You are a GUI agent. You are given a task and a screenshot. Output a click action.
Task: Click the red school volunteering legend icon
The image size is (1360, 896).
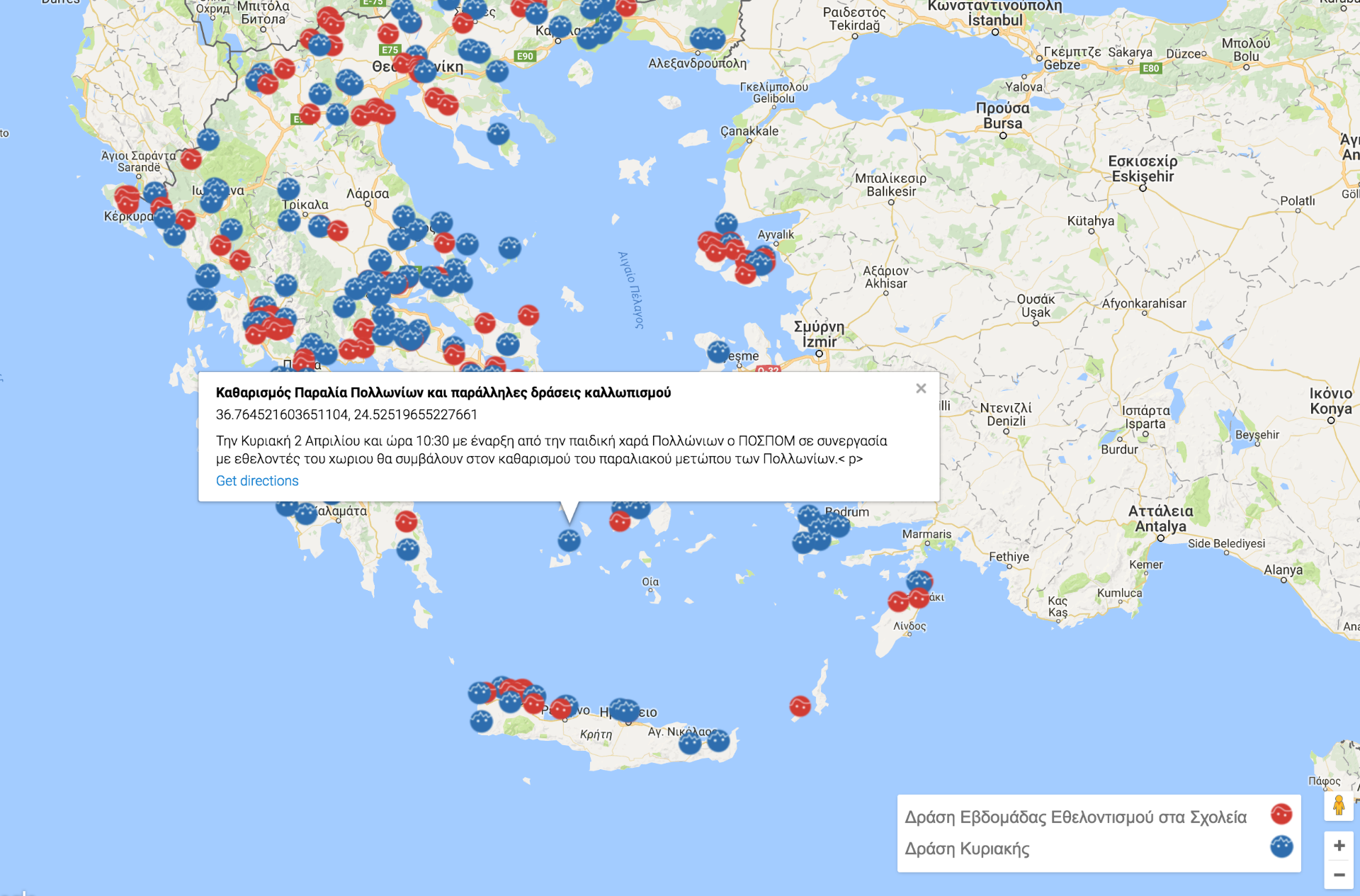[1281, 815]
